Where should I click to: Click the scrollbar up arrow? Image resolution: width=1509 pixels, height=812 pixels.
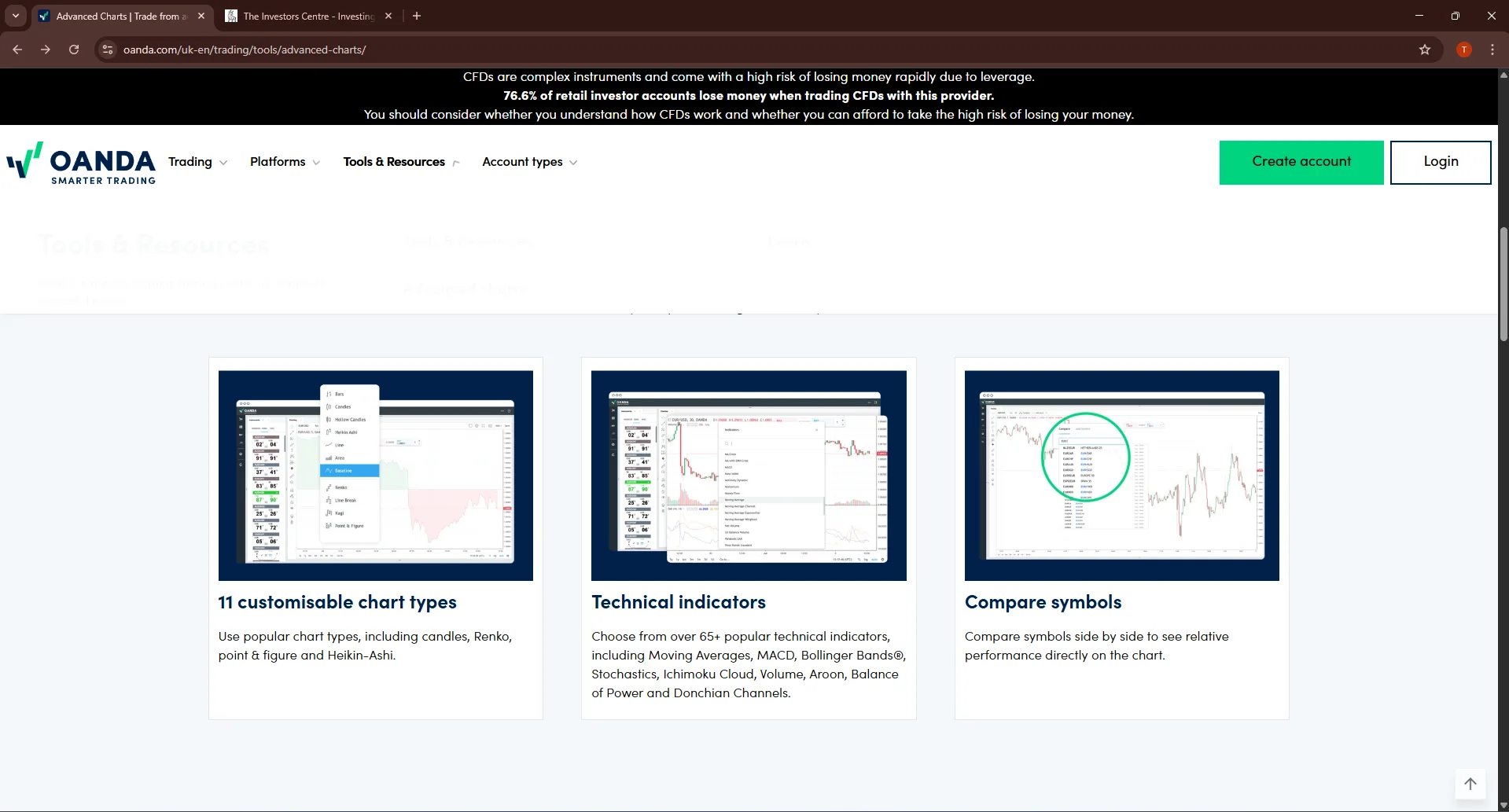(1503, 75)
